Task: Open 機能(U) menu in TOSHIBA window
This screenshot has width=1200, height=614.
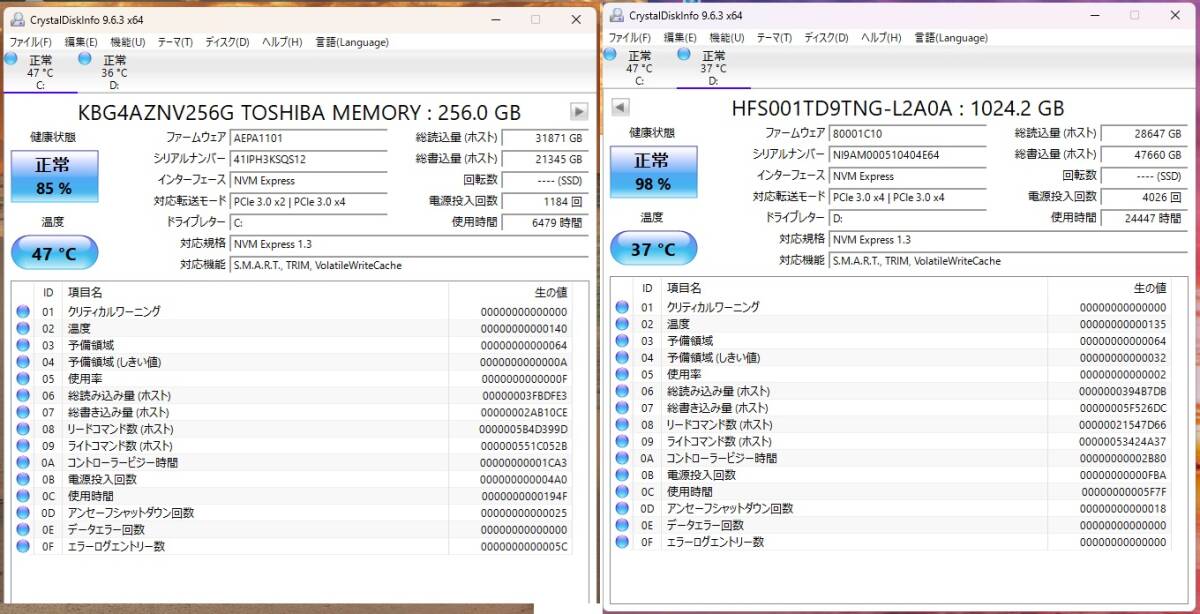Action: tap(128, 42)
